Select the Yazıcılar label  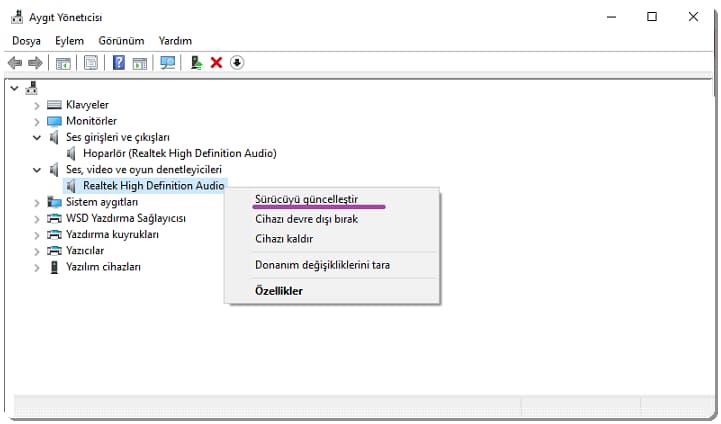coord(85,251)
